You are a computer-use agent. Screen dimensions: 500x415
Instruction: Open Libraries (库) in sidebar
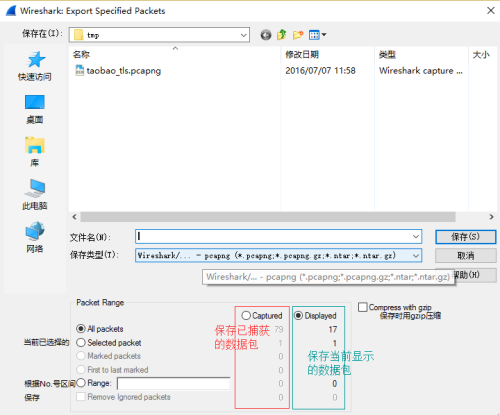35,152
